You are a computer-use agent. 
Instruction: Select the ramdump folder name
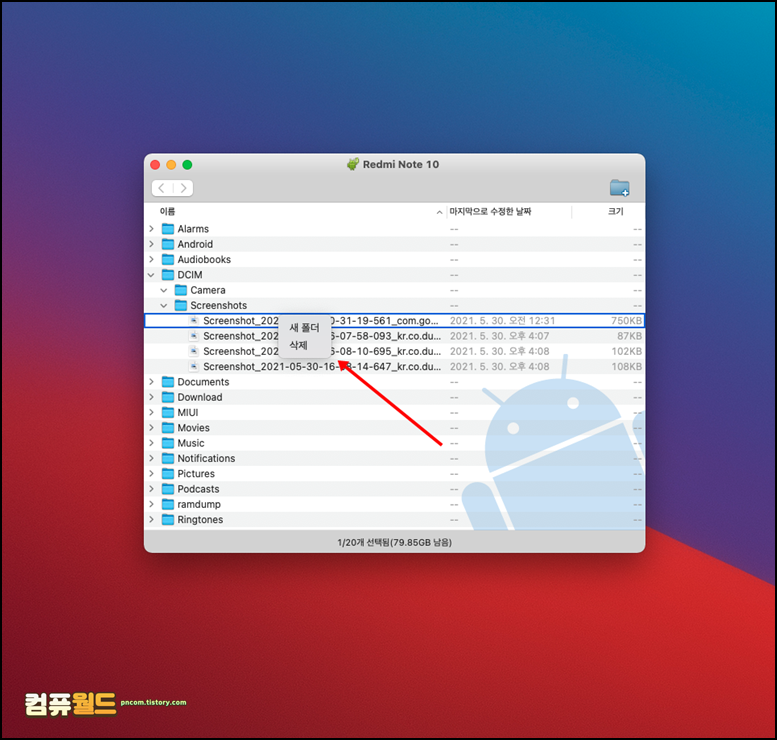[199, 505]
